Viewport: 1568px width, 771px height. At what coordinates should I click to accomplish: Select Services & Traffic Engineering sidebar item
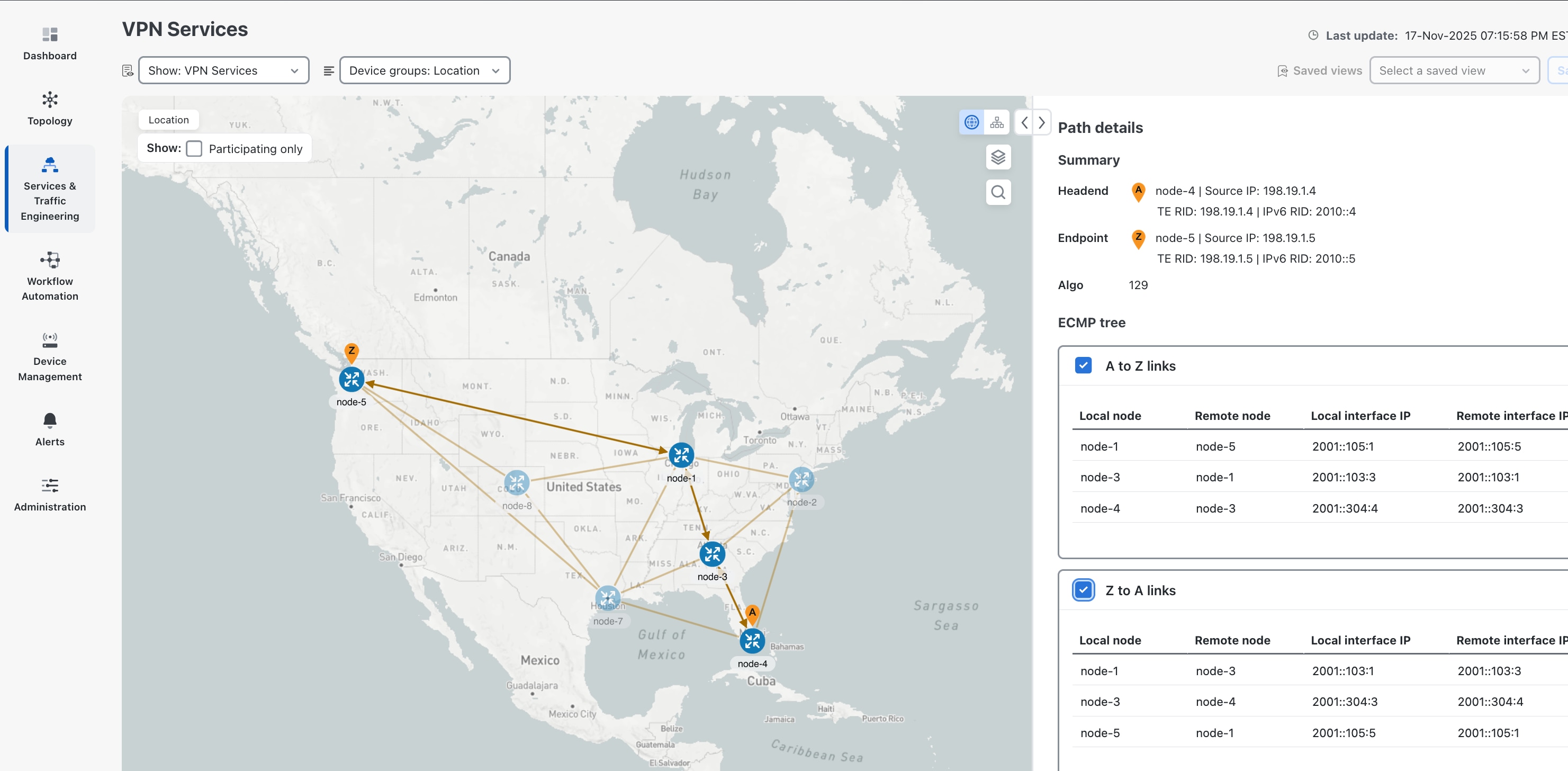coord(50,189)
